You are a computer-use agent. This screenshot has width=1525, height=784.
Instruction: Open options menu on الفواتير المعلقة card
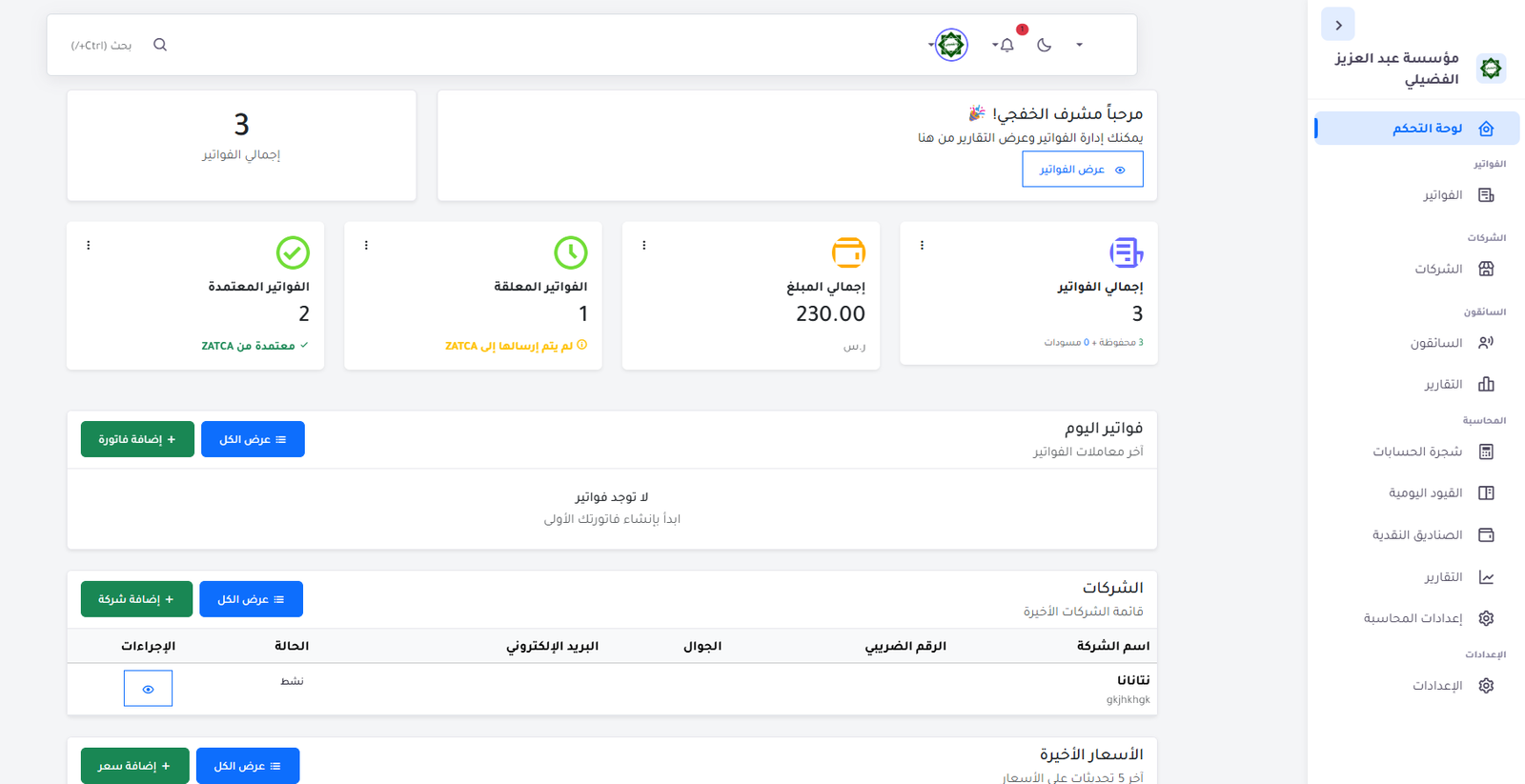tap(366, 245)
